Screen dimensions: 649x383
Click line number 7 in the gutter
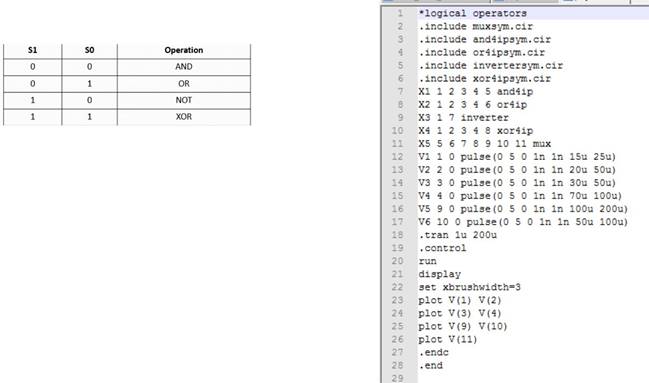(400, 92)
